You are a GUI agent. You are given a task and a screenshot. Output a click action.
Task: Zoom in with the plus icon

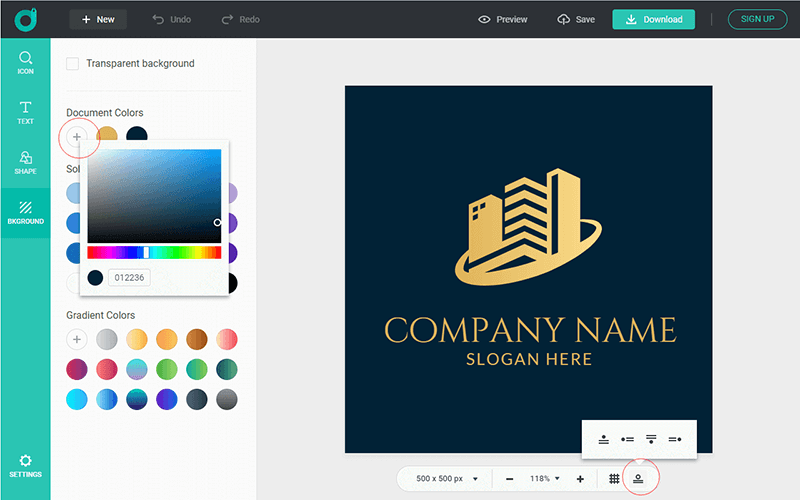pos(580,479)
